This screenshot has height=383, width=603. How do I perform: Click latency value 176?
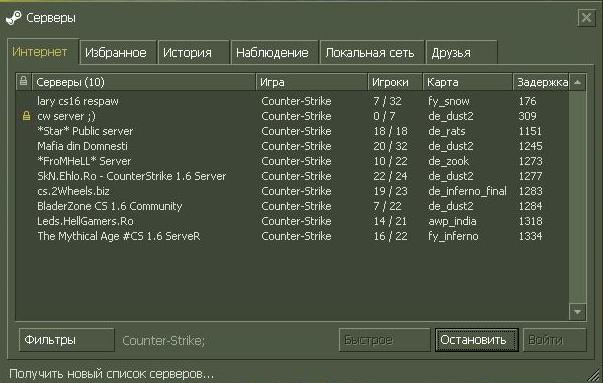coord(527,101)
